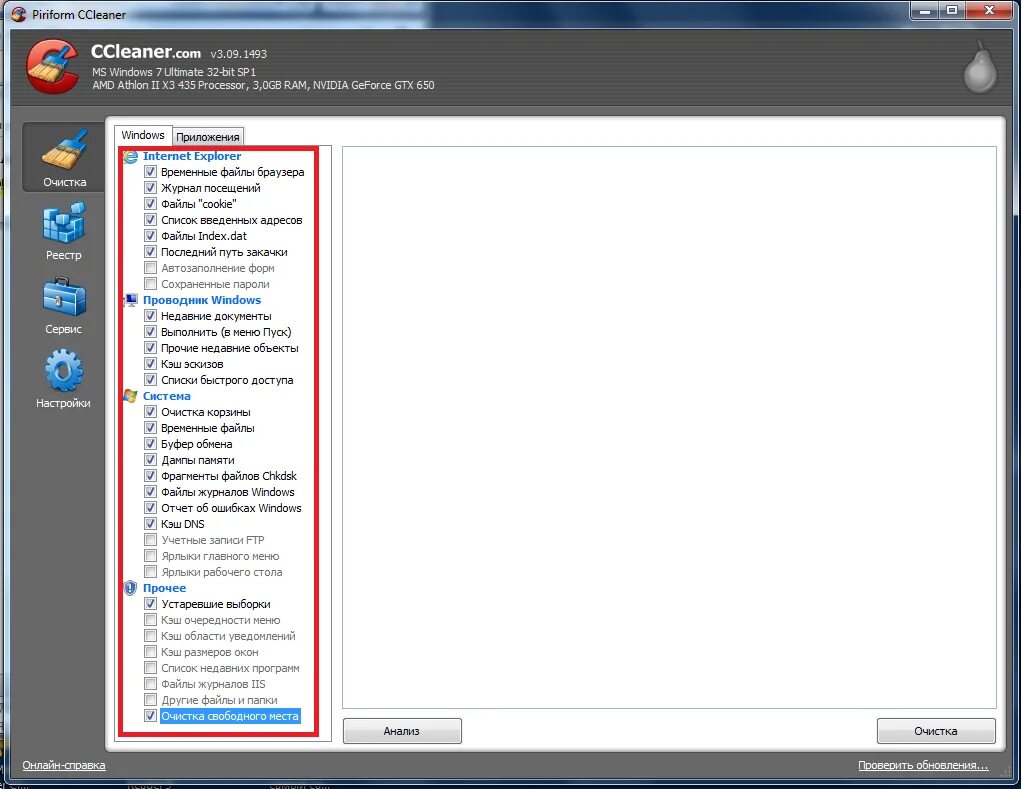Click the Очистка button at bottom right

pyautogui.click(x=936, y=731)
